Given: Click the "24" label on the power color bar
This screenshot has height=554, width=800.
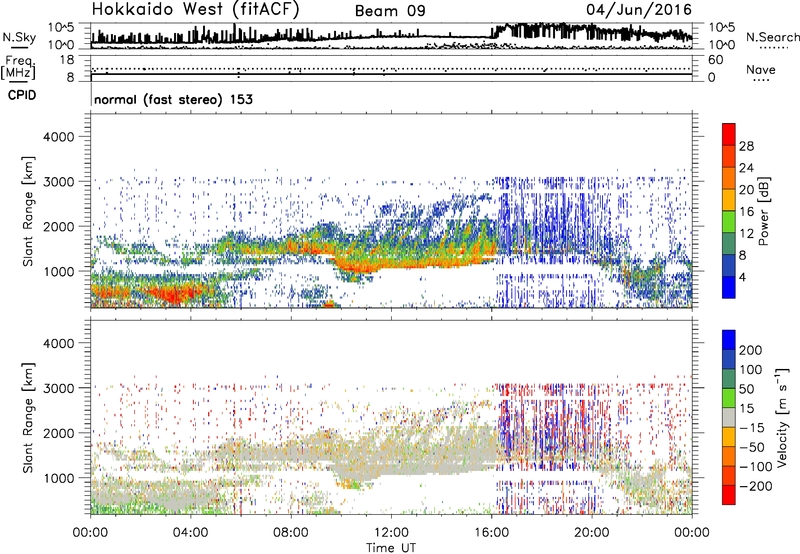Looking at the screenshot, I should [x=746, y=168].
